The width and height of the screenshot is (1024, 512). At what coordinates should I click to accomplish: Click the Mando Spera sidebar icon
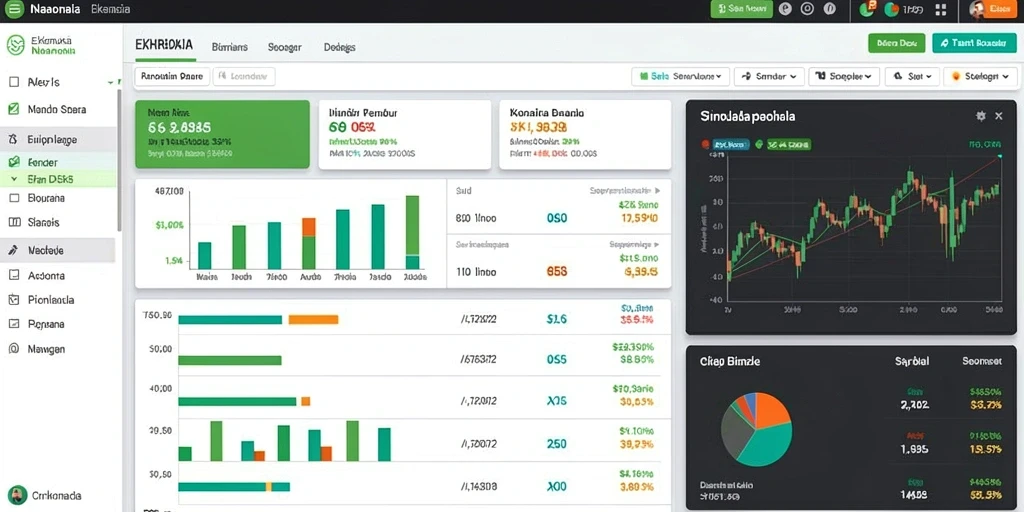[x=14, y=109]
